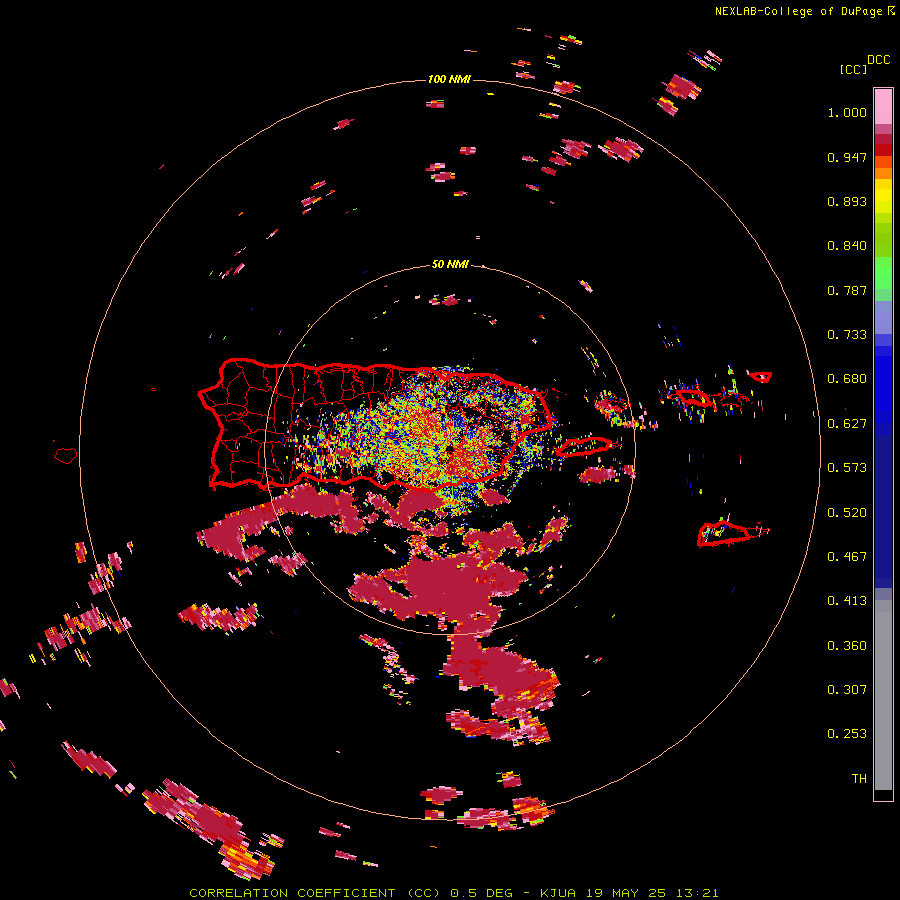Image resolution: width=900 pixels, height=900 pixels.
Task: Click the 0.307 scale value
Action: (847, 690)
